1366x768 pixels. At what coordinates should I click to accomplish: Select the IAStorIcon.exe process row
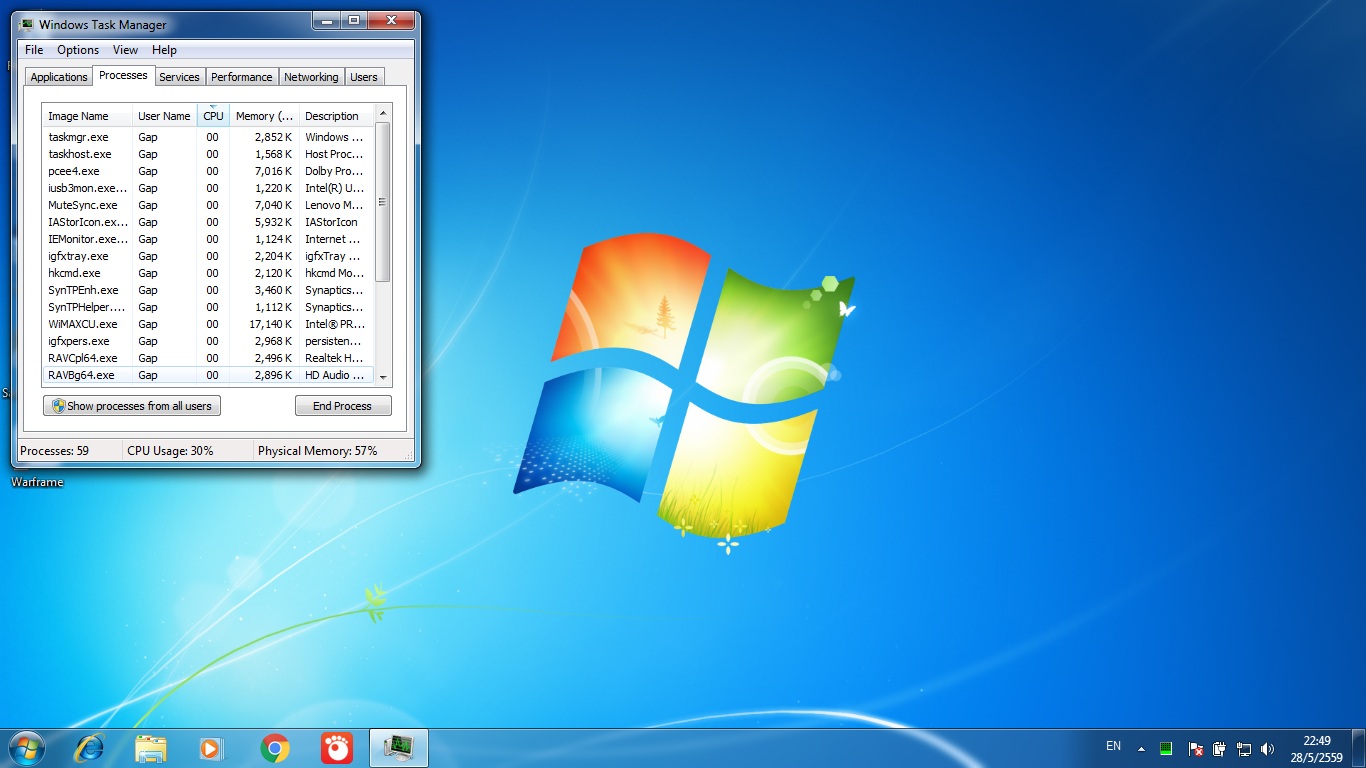pyautogui.click(x=208, y=222)
